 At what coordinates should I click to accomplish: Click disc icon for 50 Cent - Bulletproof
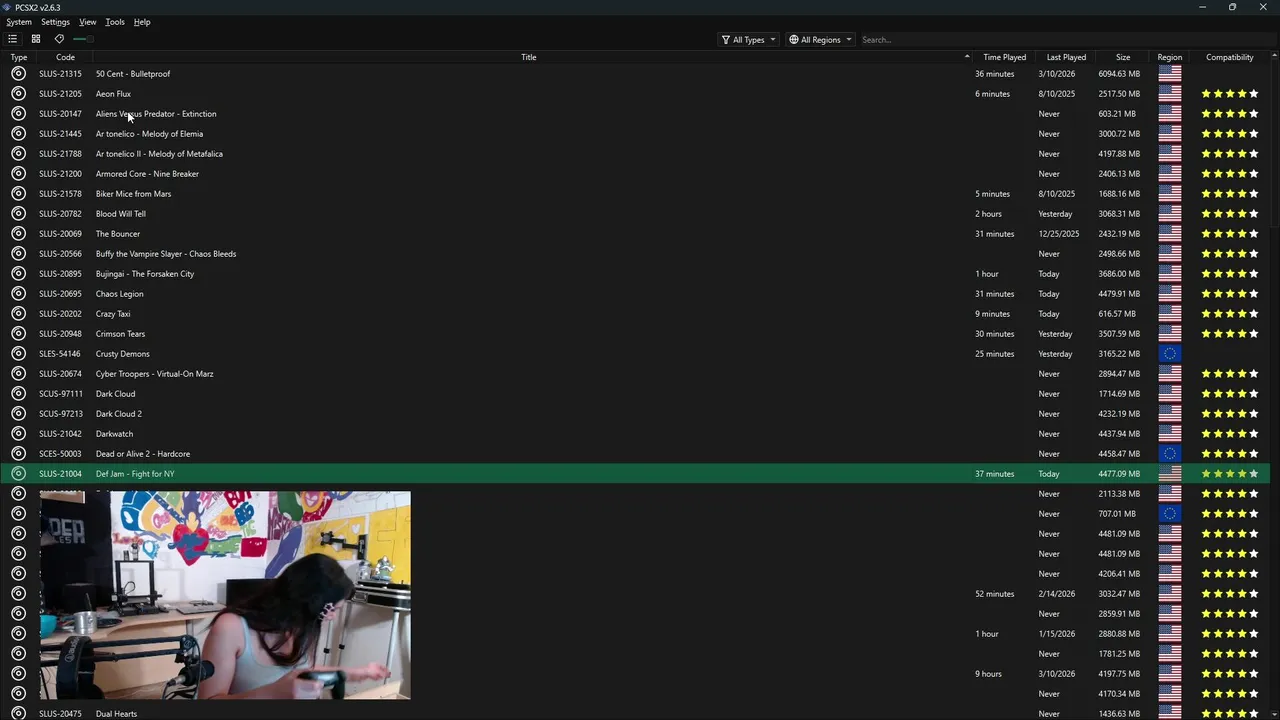coord(18,74)
